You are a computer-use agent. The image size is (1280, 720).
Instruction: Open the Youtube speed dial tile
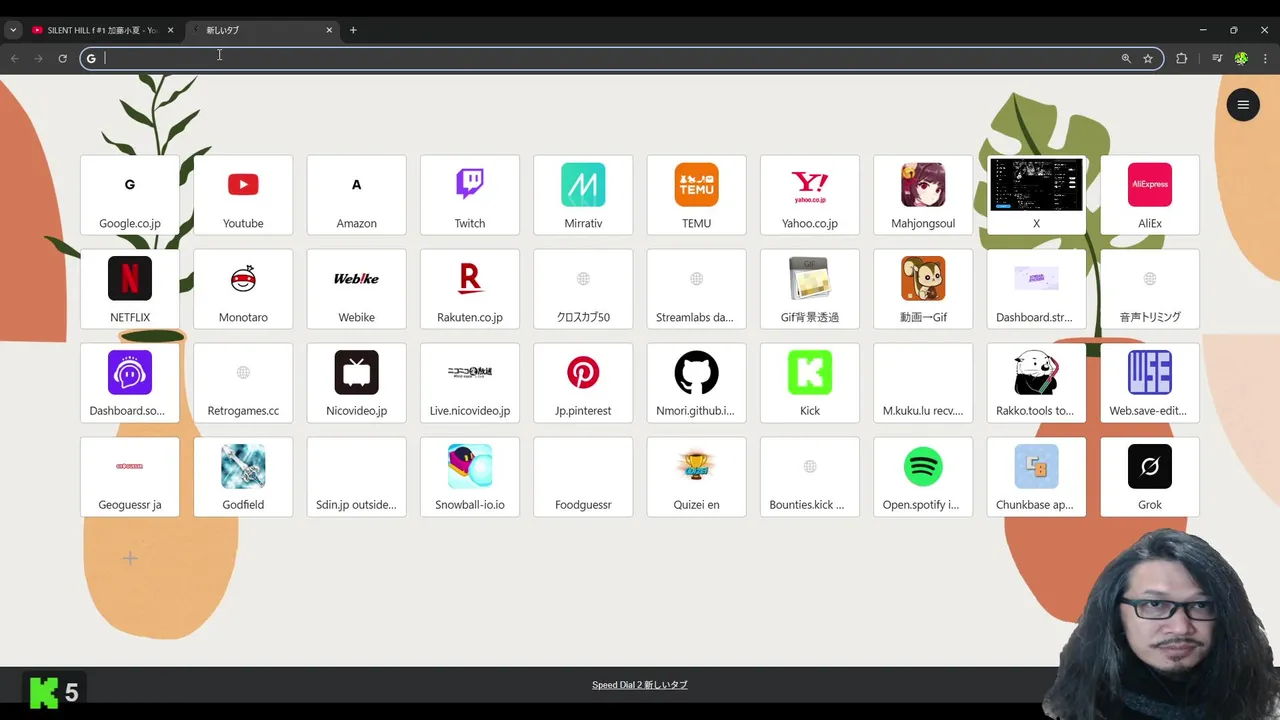(243, 195)
